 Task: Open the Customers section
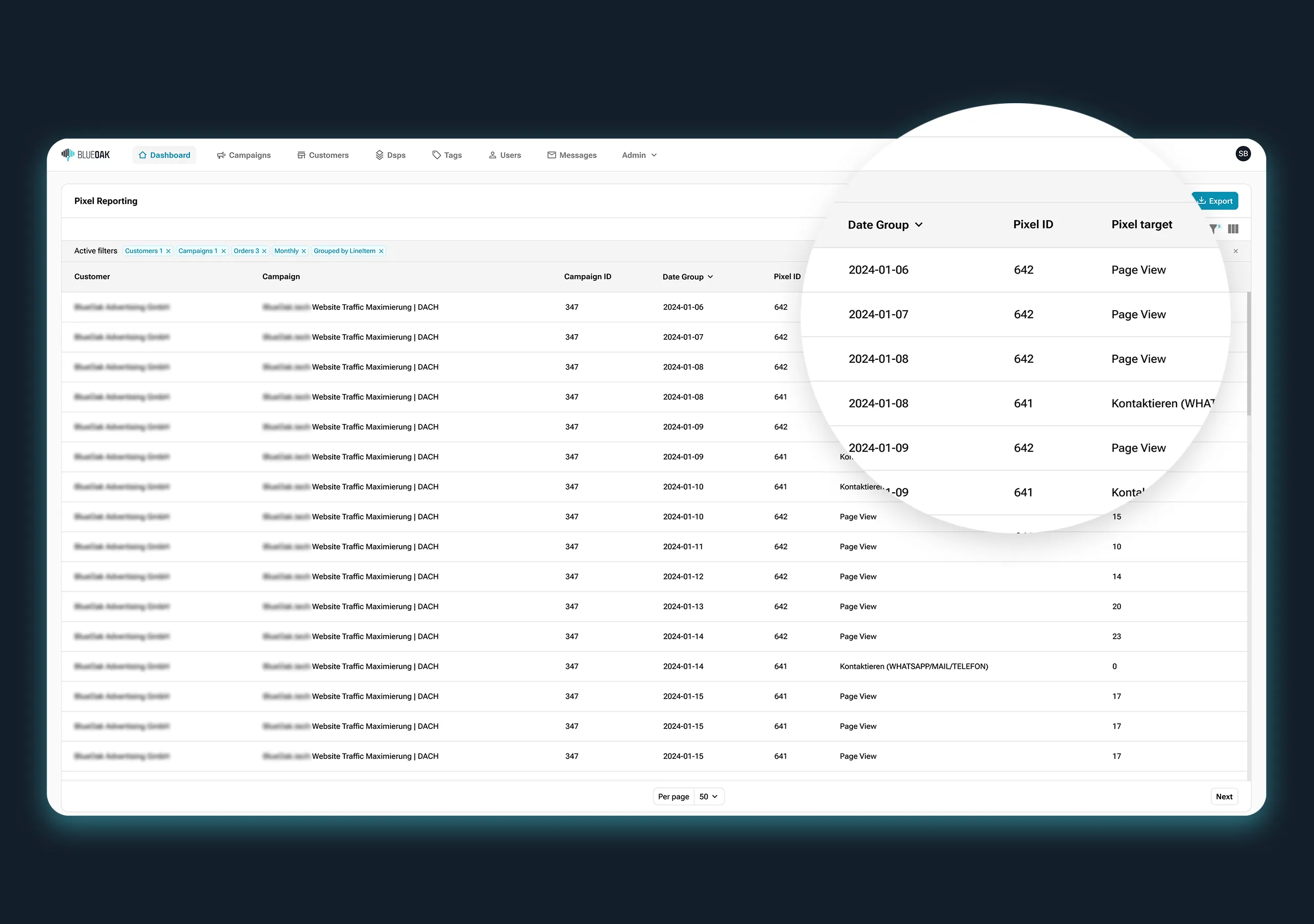(x=323, y=155)
